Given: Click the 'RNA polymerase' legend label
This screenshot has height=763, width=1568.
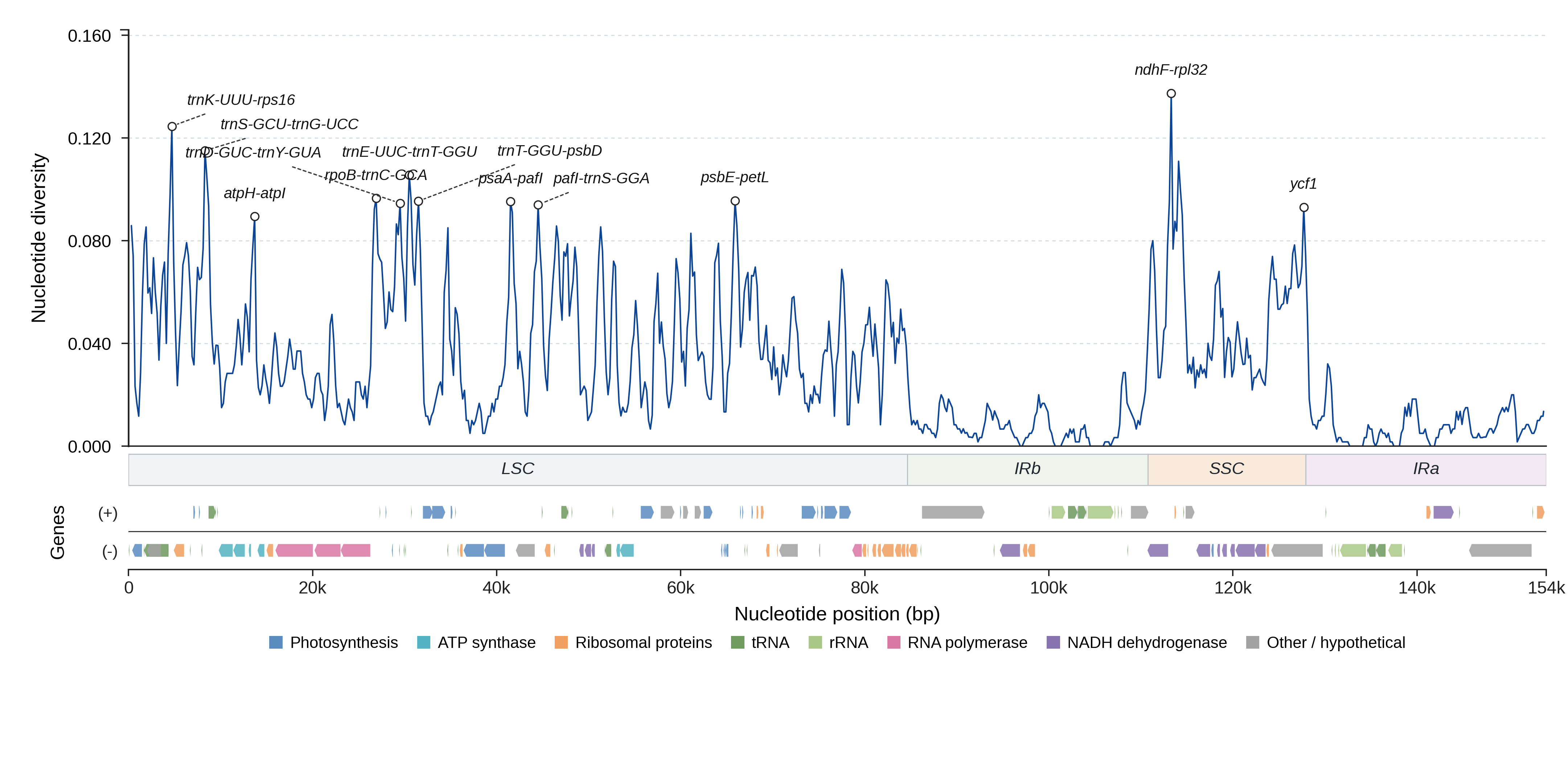Looking at the screenshot, I should tap(967, 642).
